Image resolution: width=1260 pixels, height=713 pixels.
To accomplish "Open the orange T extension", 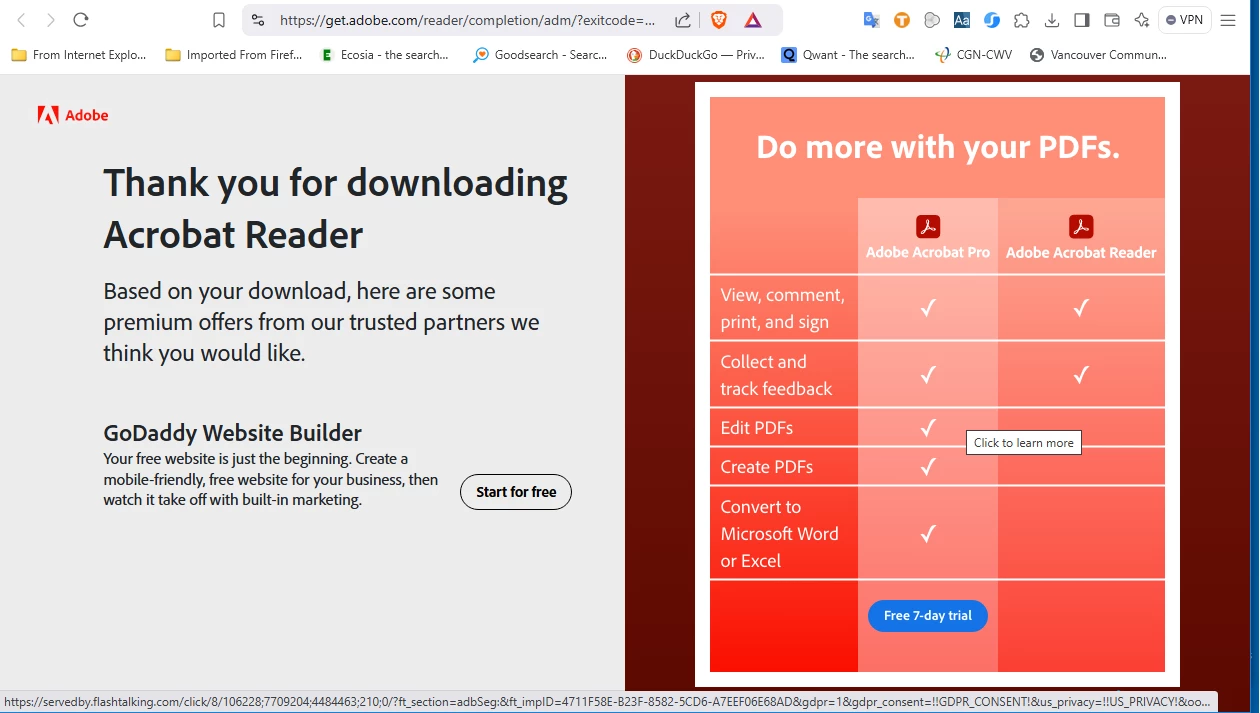I will 902,20.
